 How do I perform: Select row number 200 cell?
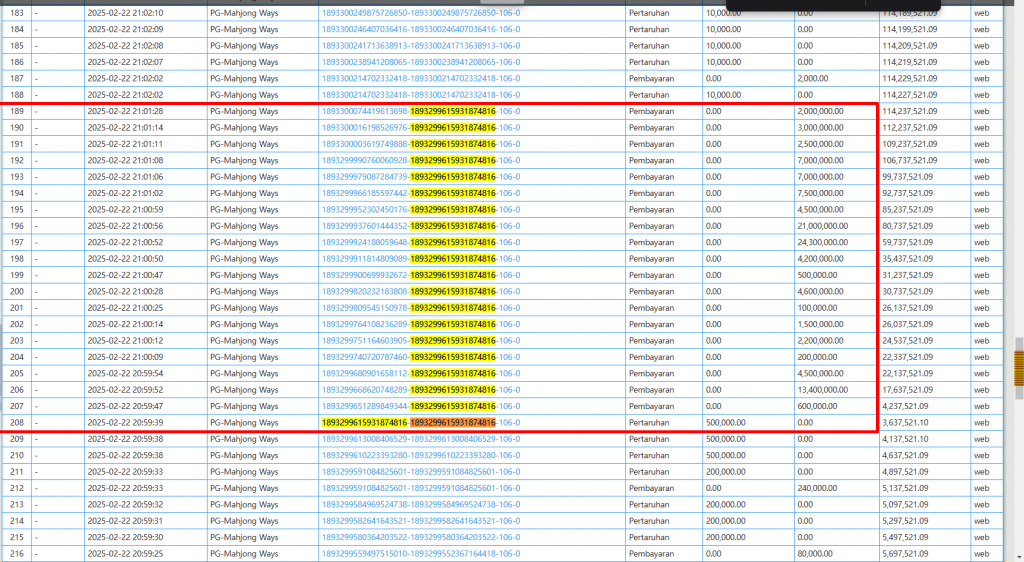17,291
